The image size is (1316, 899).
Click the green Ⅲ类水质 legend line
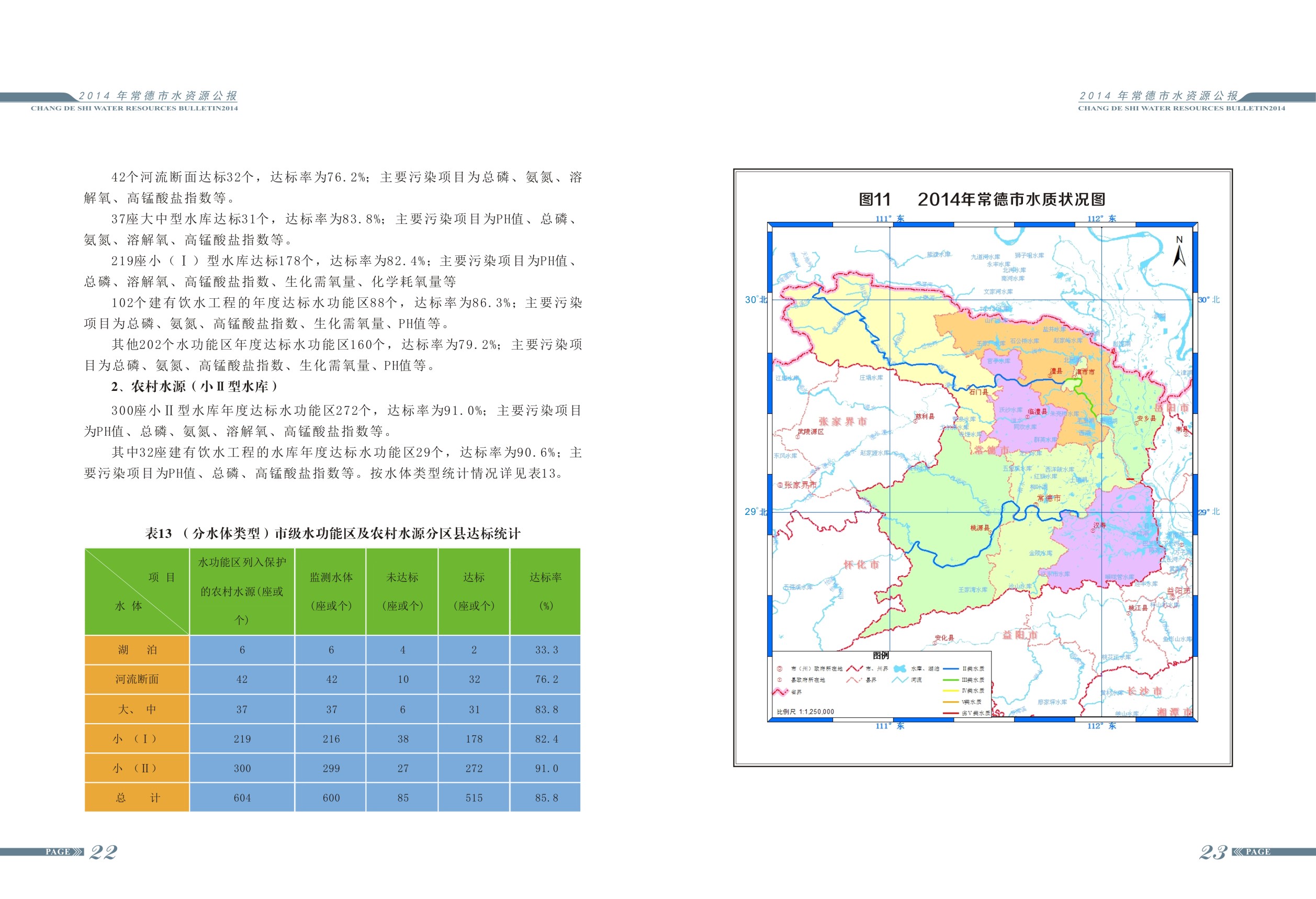coord(951,680)
